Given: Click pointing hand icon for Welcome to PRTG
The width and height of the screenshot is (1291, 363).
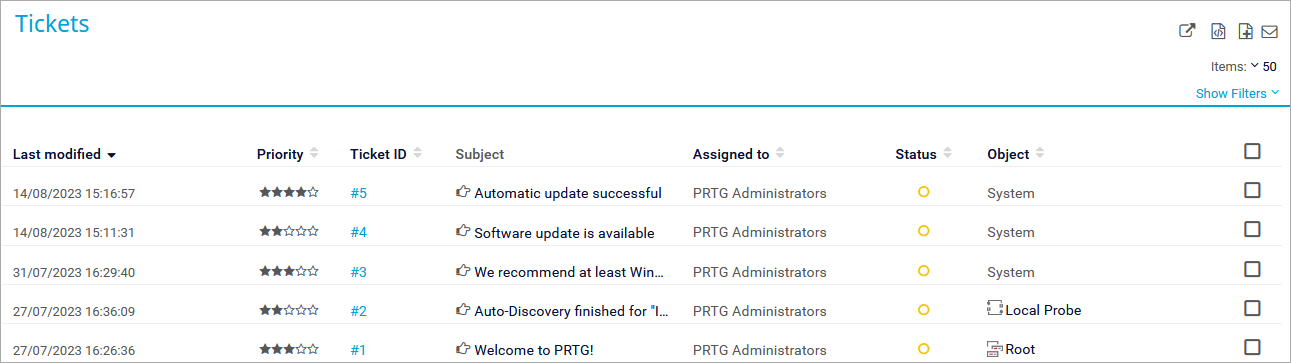Looking at the screenshot, I should [463, 349].
